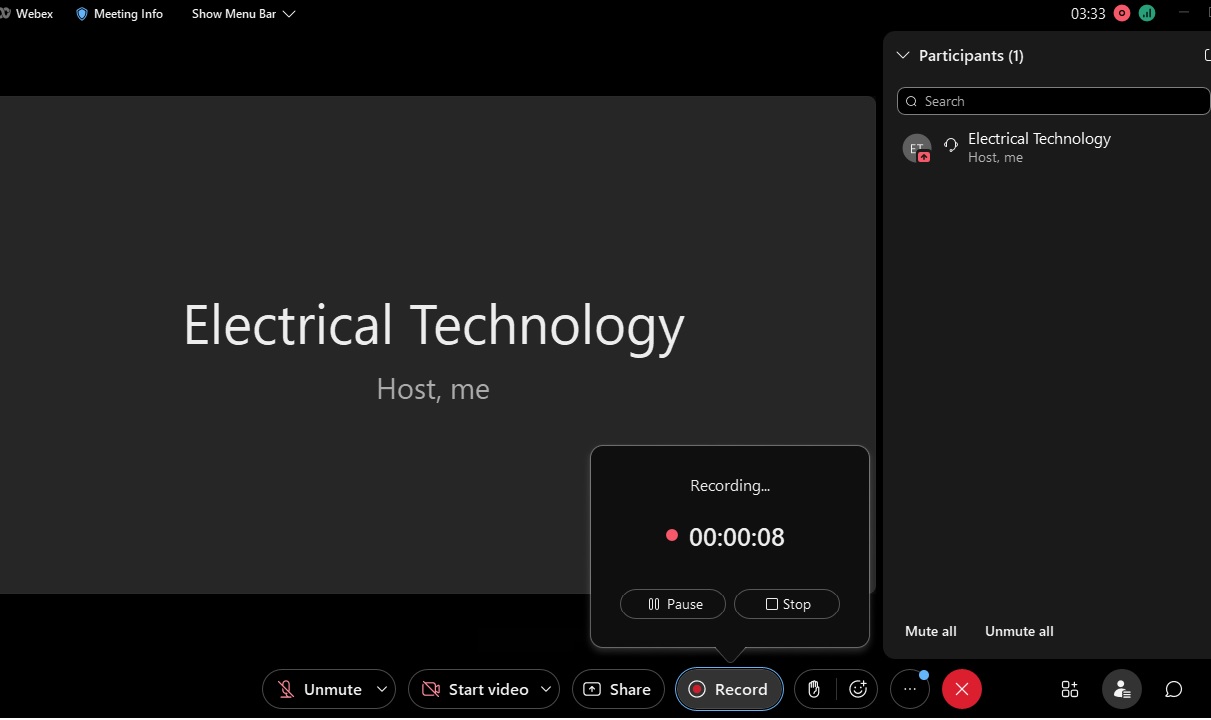Pause the recording

[674, 604]
